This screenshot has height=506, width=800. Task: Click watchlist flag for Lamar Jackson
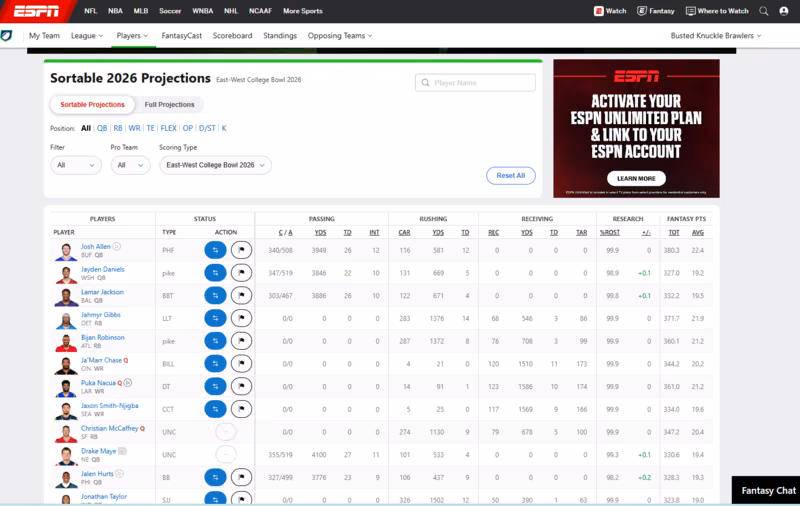241,296
